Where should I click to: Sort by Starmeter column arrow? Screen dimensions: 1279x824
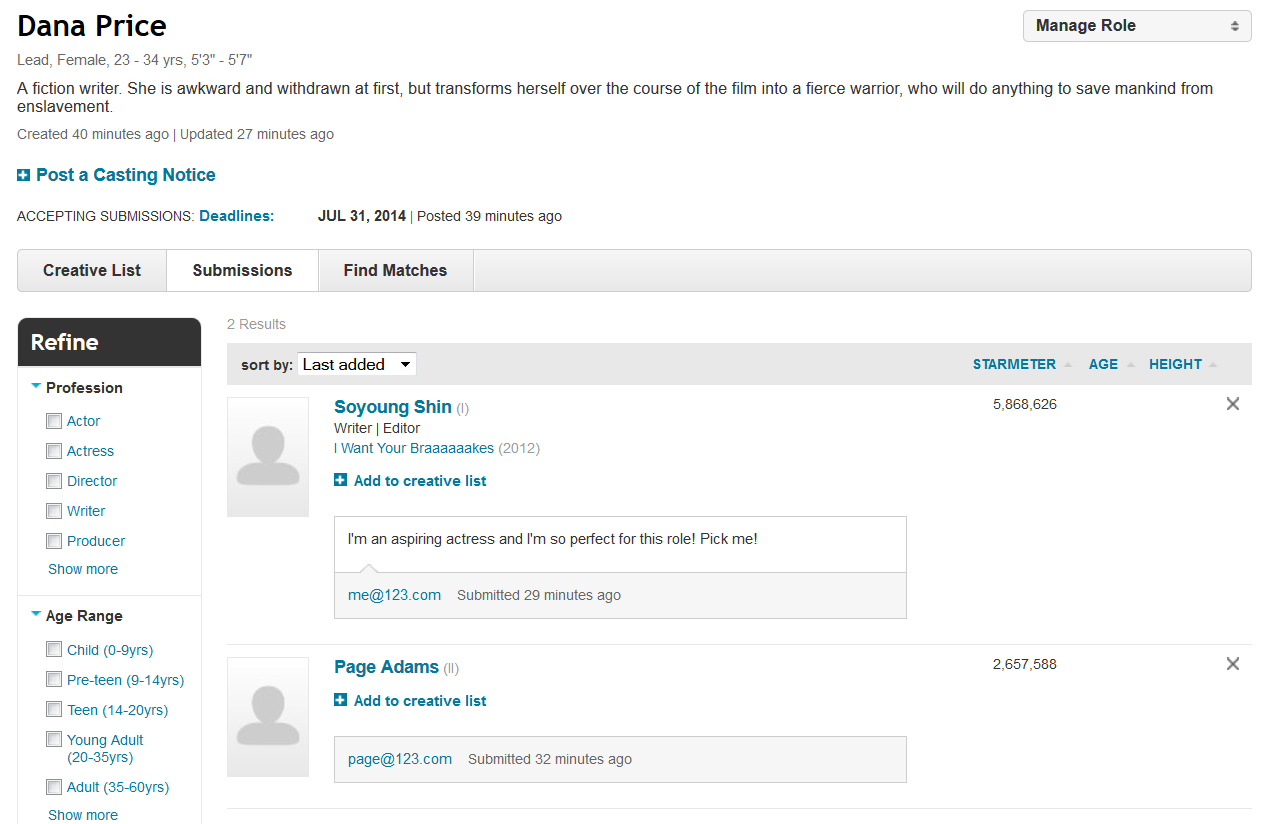tap(1068, 365)
